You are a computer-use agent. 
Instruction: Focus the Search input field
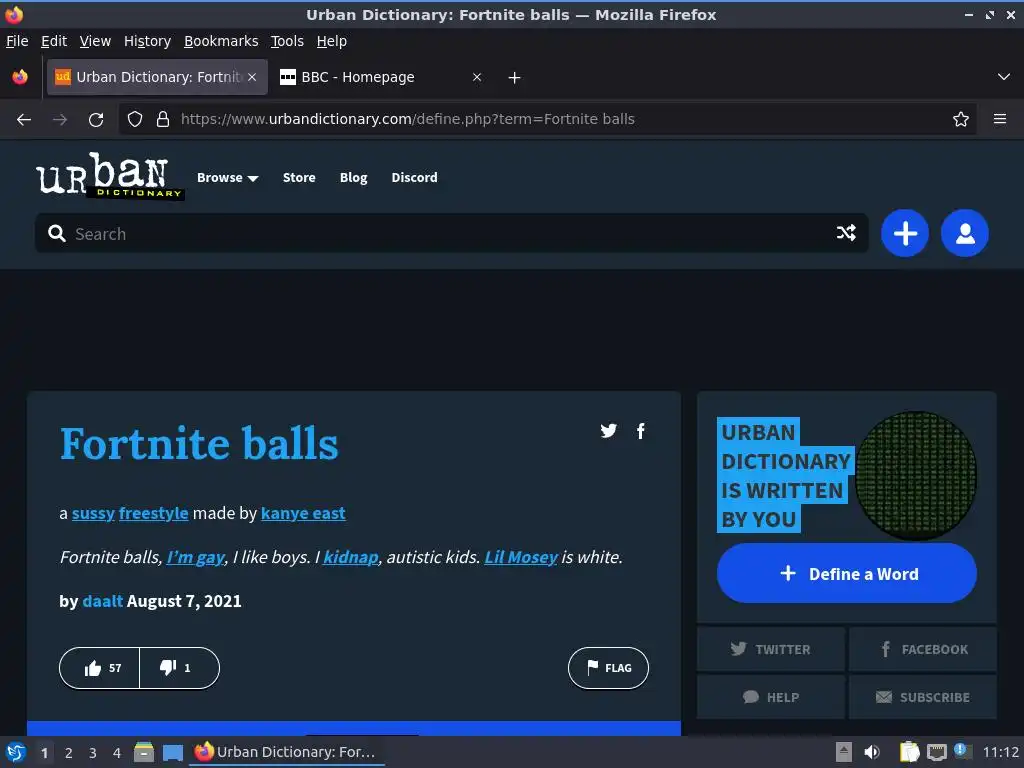[451, 233]
